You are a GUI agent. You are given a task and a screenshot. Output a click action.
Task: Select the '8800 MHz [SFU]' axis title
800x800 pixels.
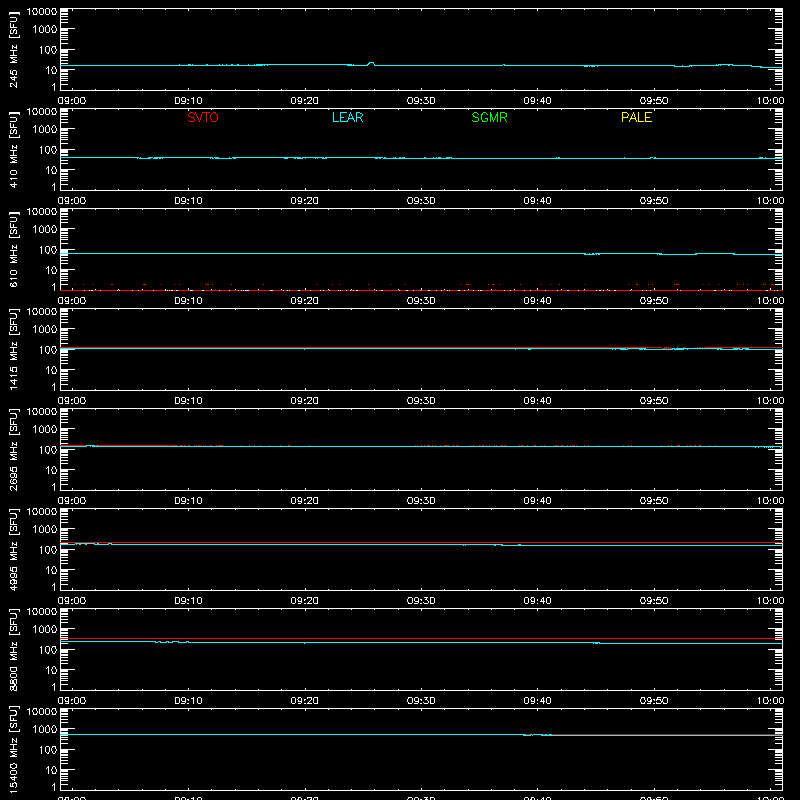click(13, 649)
